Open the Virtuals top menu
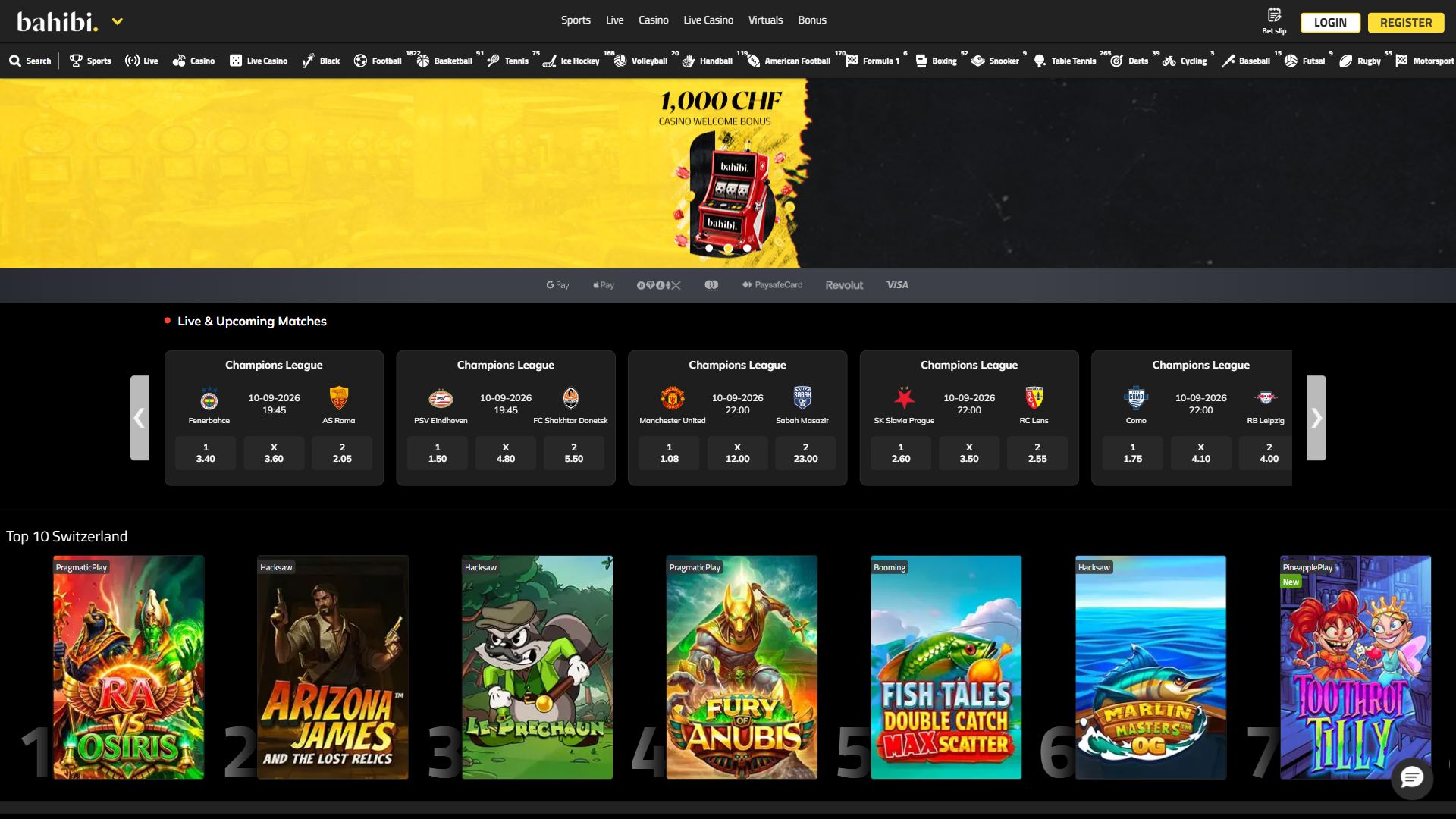1456x819 pixels. point(765,20)
